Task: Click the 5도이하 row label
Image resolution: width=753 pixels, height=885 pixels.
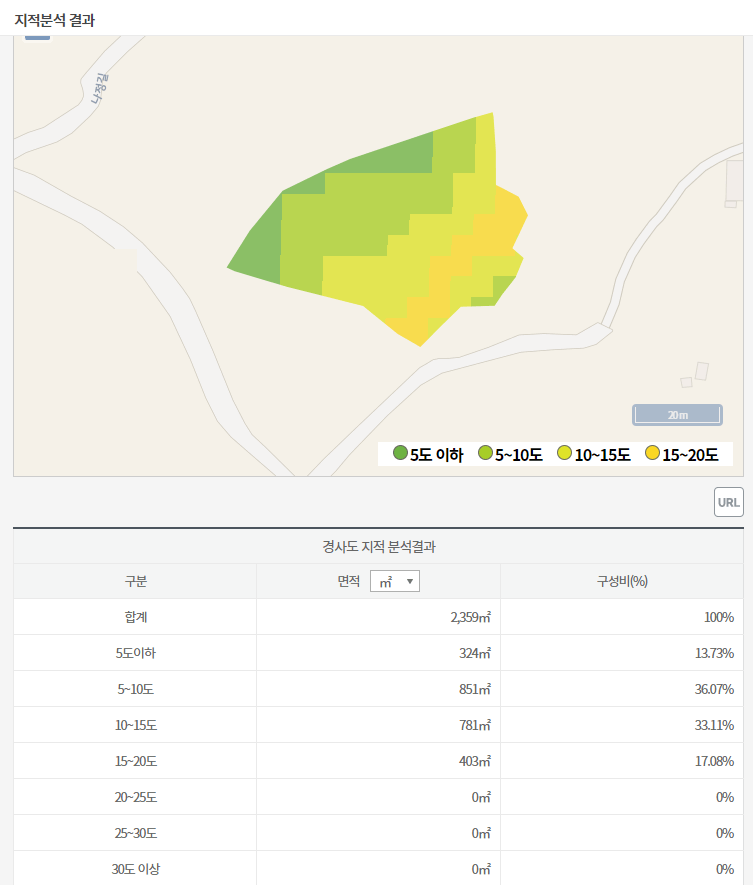Action: pos(135,653)
